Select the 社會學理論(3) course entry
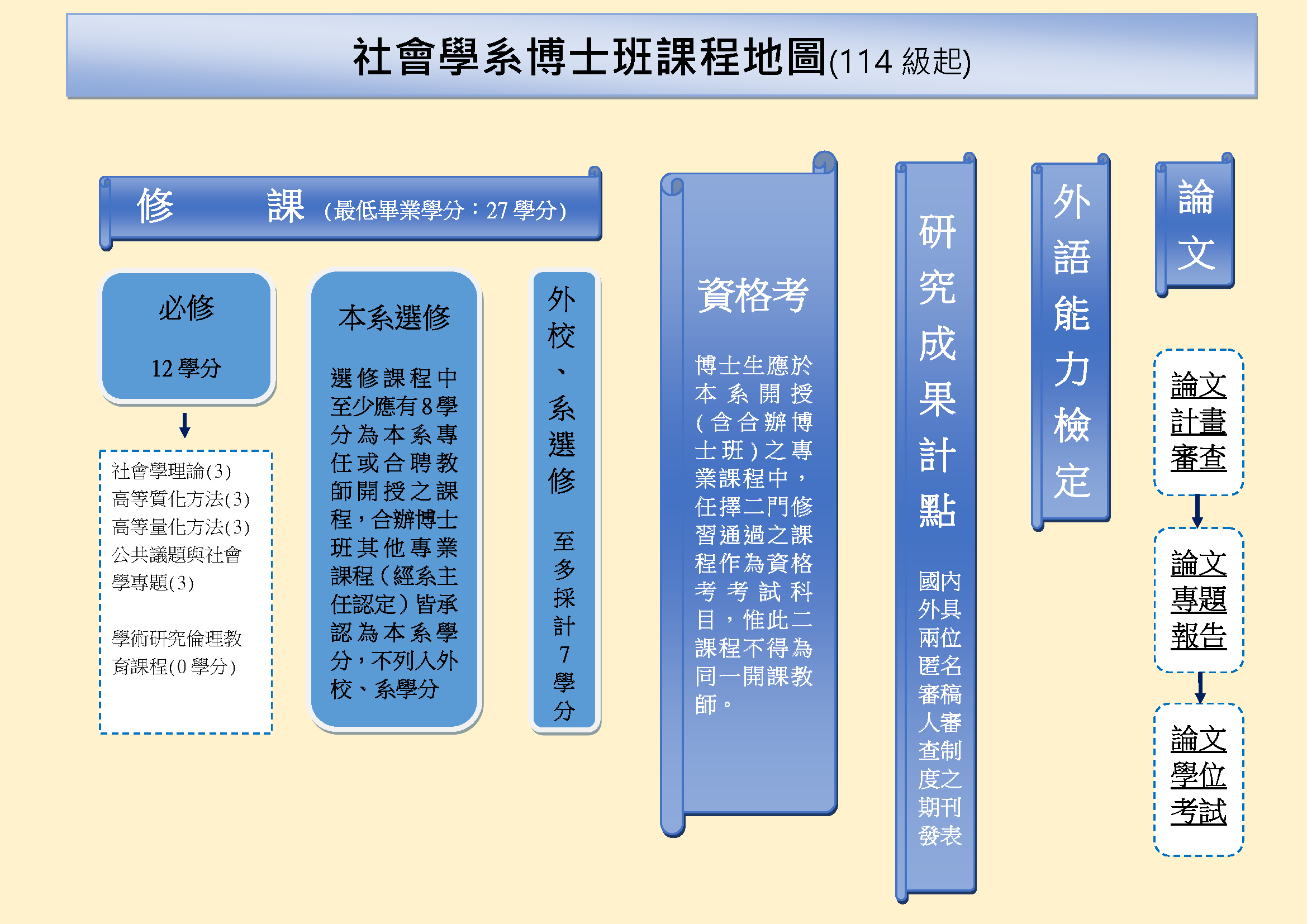The image size is (1307, 924). (x=172, y=471)
